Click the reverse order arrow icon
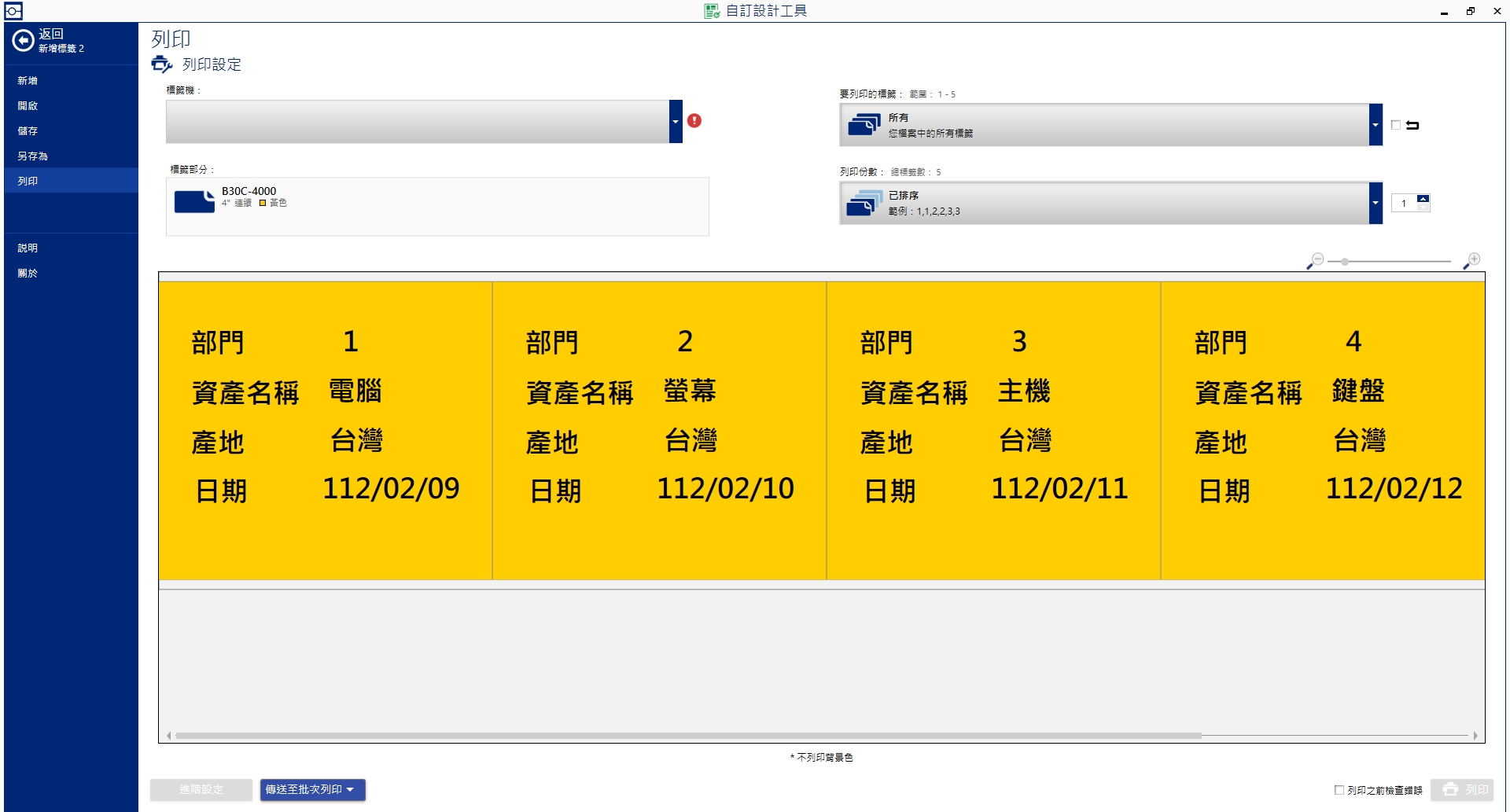The height and width of the screenshot is (812, 1510). tap(1412, 125)
